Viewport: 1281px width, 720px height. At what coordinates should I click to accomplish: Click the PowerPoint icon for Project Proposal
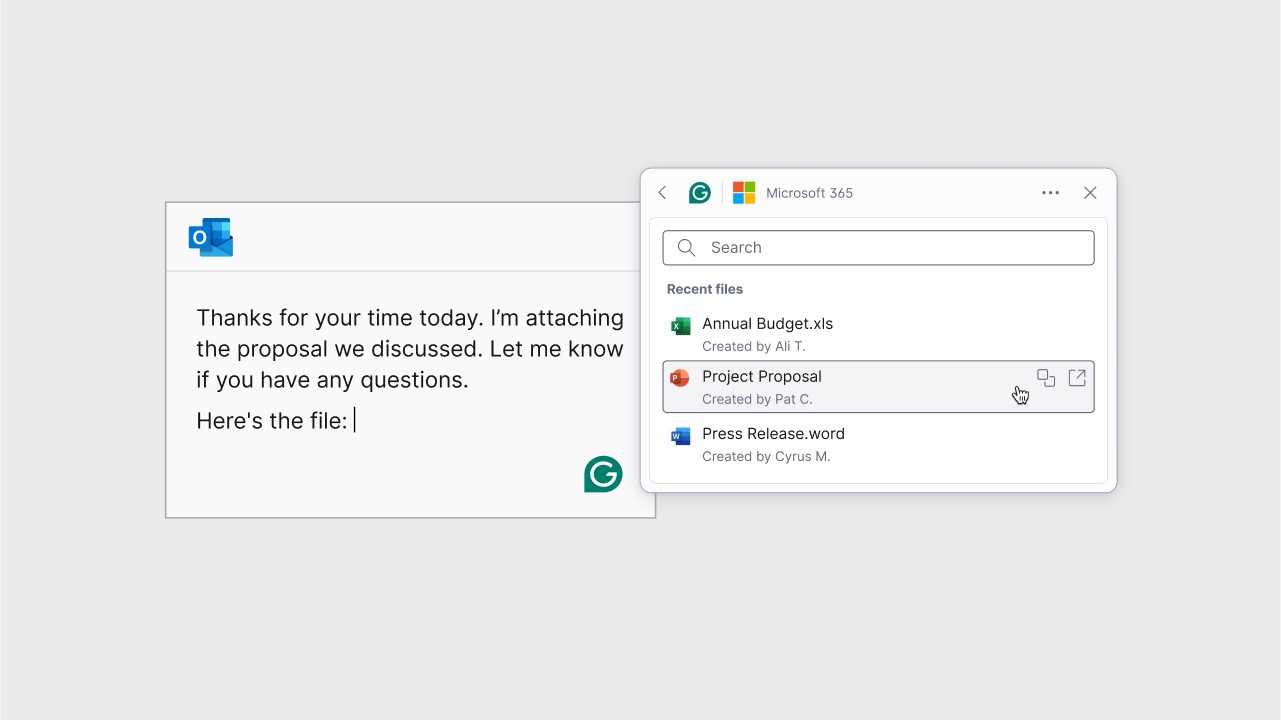[x=680, y=379]
